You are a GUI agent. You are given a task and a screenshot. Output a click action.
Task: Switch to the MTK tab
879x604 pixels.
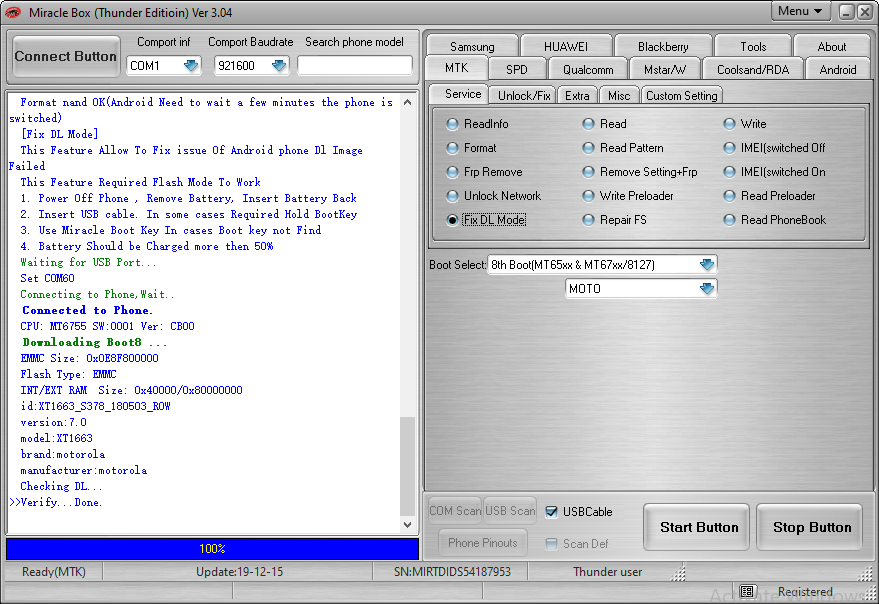[456, 68]
